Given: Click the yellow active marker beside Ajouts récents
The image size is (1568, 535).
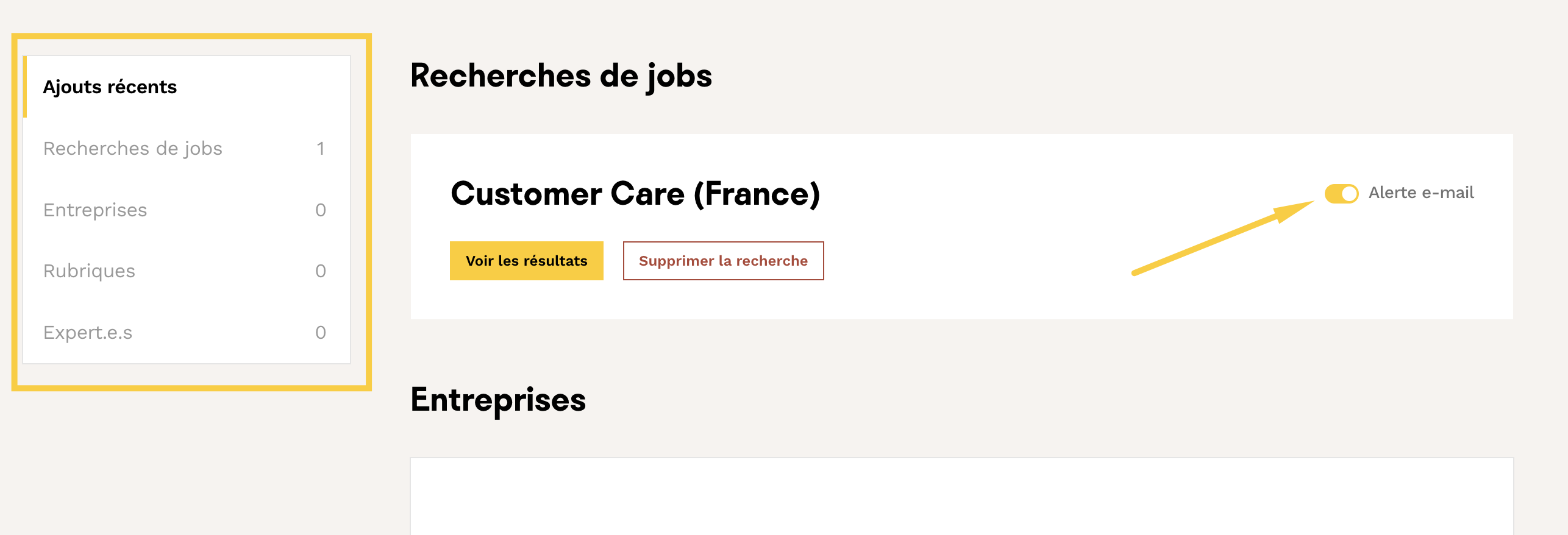Looking at the screenshot, I should pyautogui.click(x=25, y=87).
